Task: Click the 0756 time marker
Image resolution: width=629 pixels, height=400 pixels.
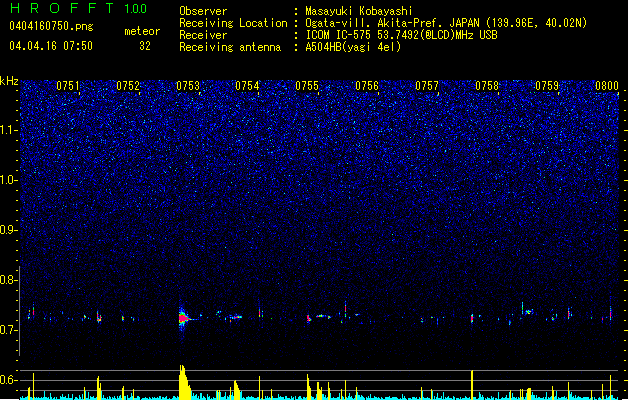Action: point(367,86)
